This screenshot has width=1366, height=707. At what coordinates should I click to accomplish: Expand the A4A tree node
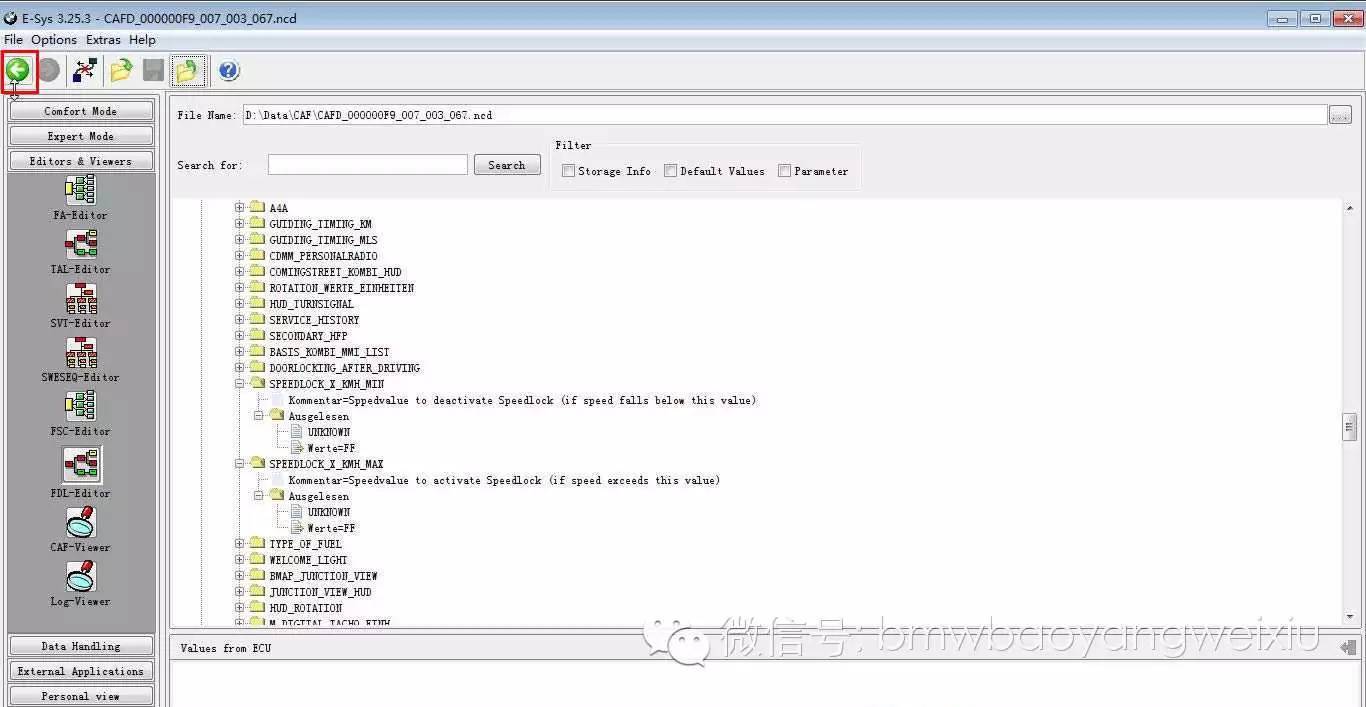(x=240, y=208)
